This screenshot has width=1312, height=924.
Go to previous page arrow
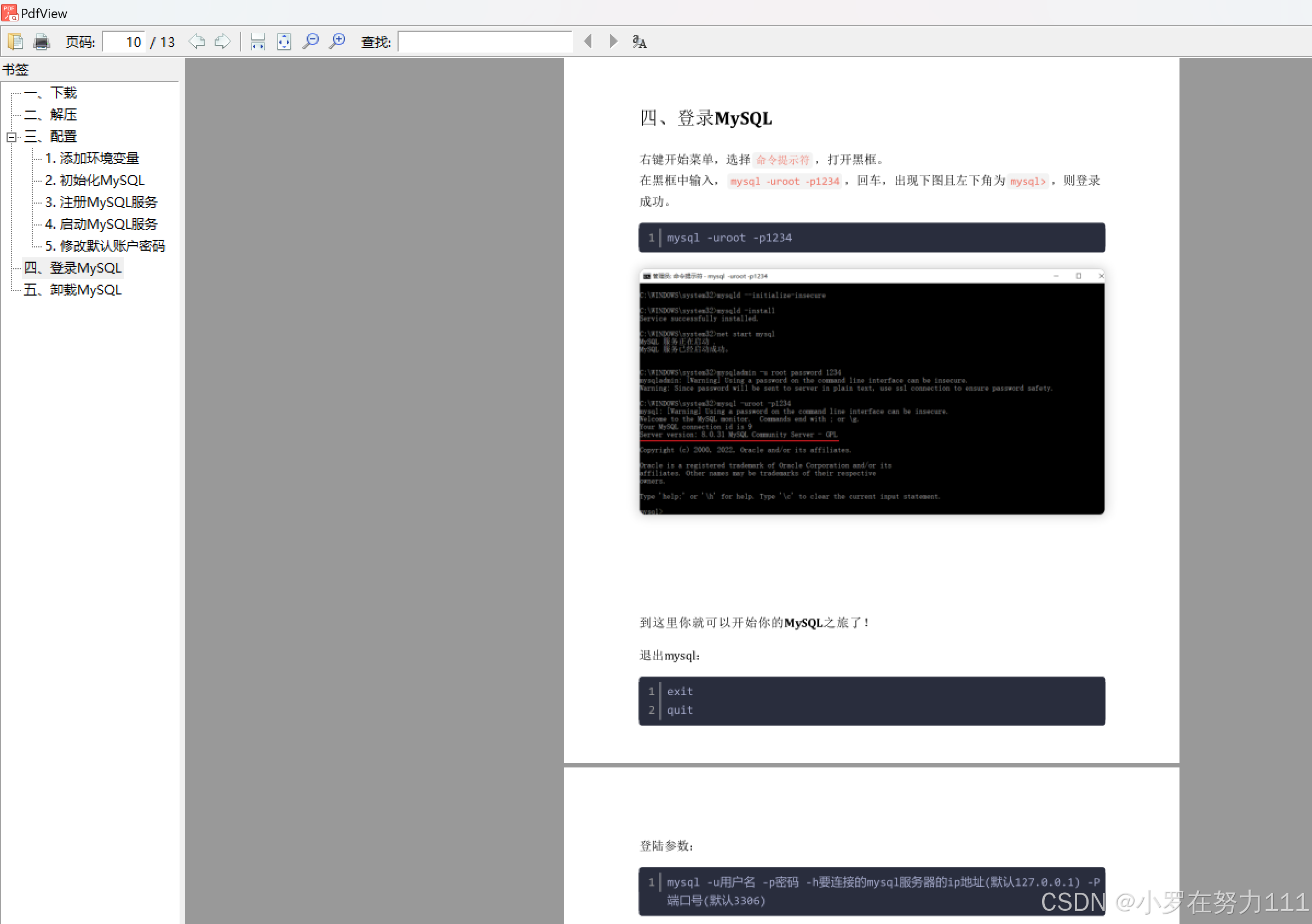coord(197,42)
